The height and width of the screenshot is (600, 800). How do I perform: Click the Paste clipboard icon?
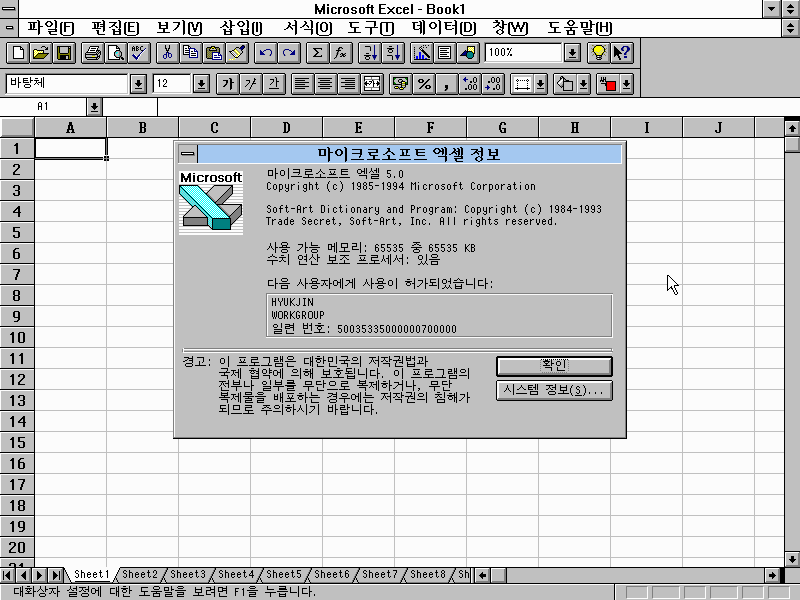point(214,53)
